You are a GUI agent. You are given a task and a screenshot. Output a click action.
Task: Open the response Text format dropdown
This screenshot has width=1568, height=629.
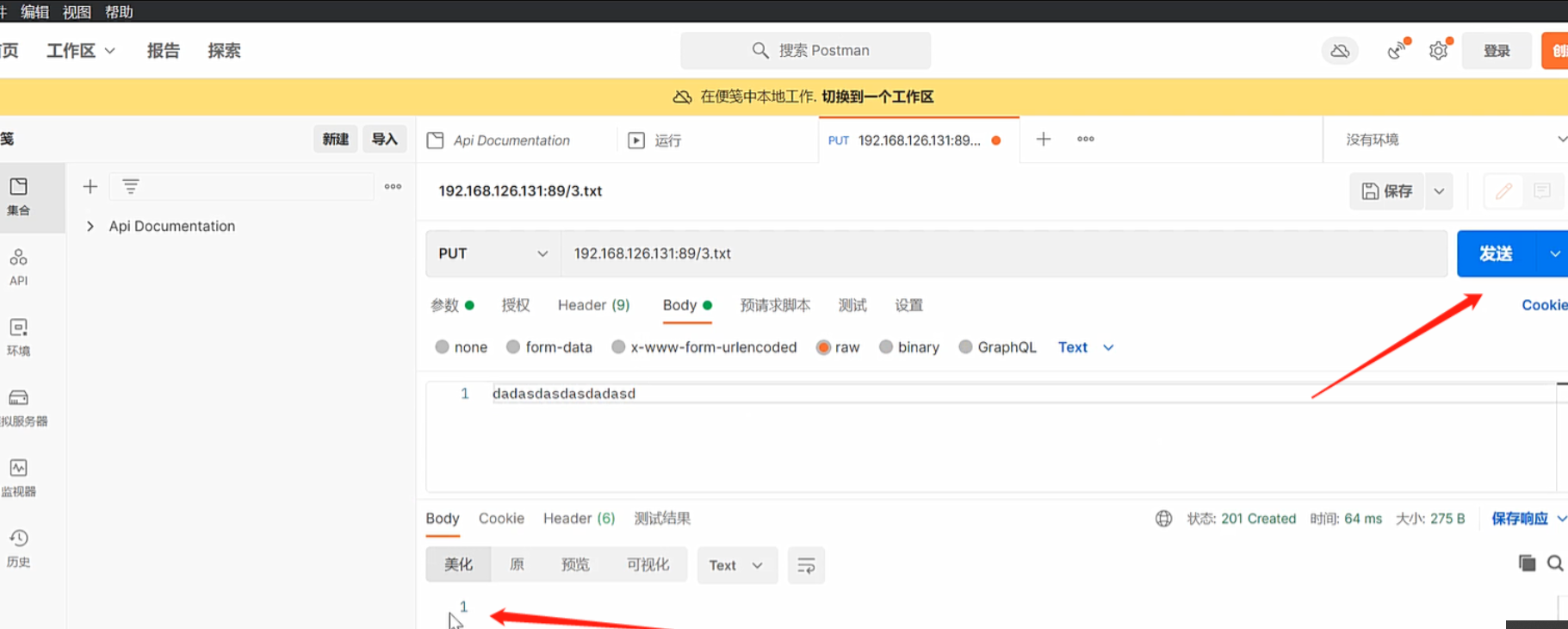[735, 565]
